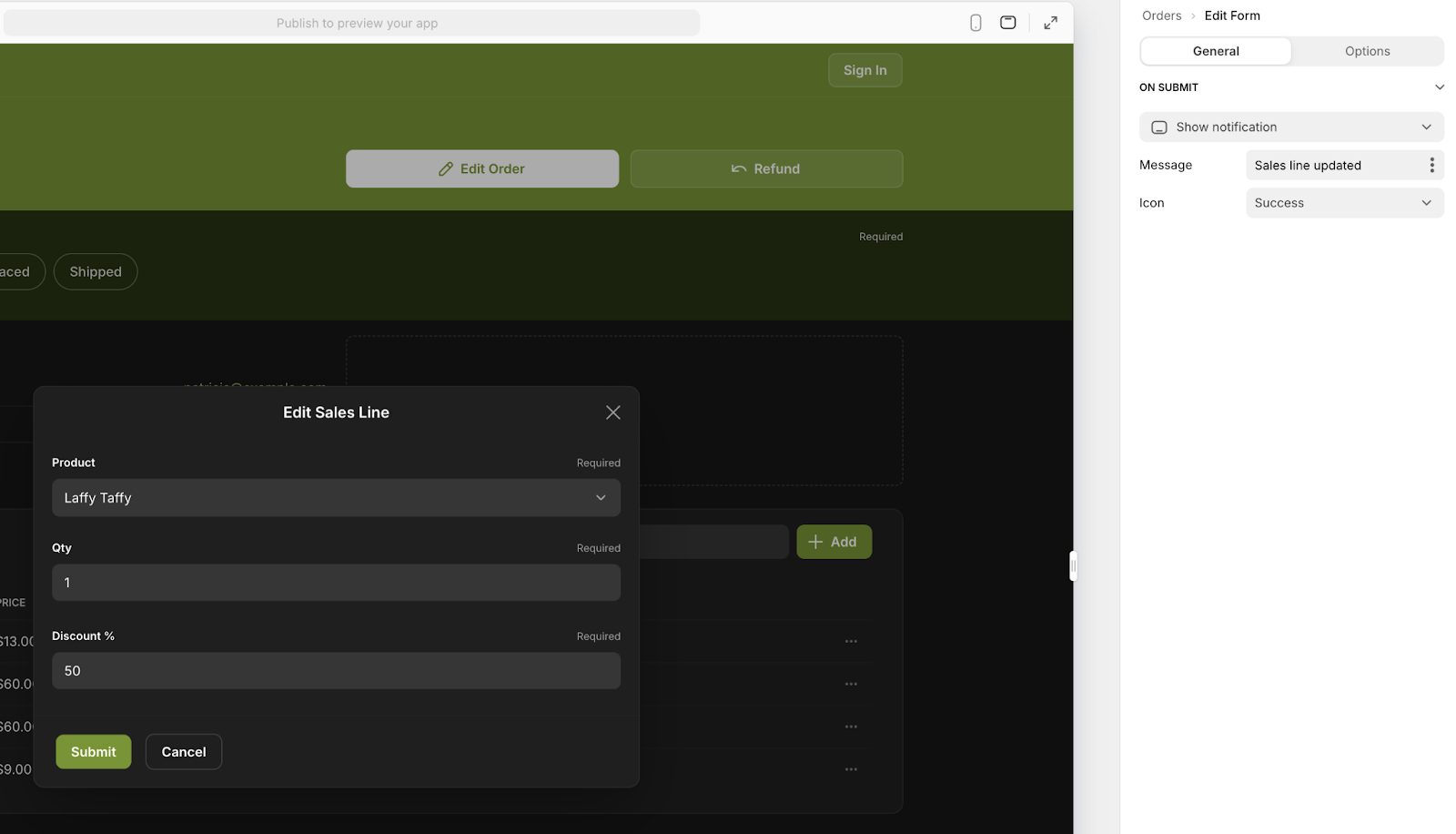The width and height of the screenshot is (1456, 834).
Task: Click the Qty input field
Action: pos(336,583)
